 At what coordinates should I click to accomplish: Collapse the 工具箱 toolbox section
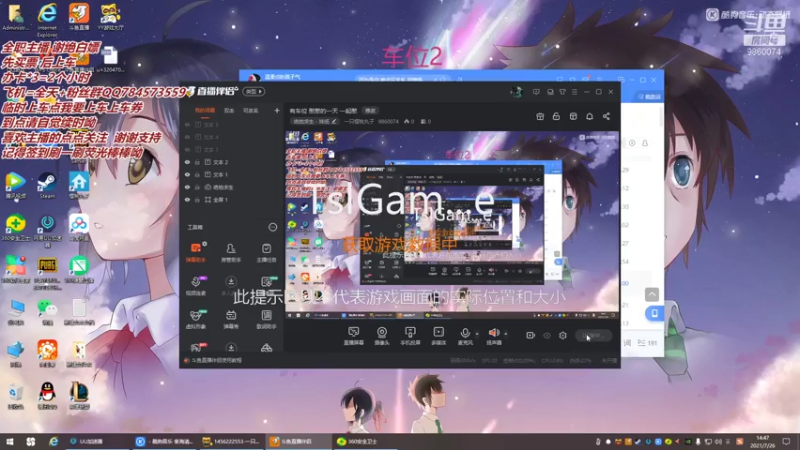[272, 227]
